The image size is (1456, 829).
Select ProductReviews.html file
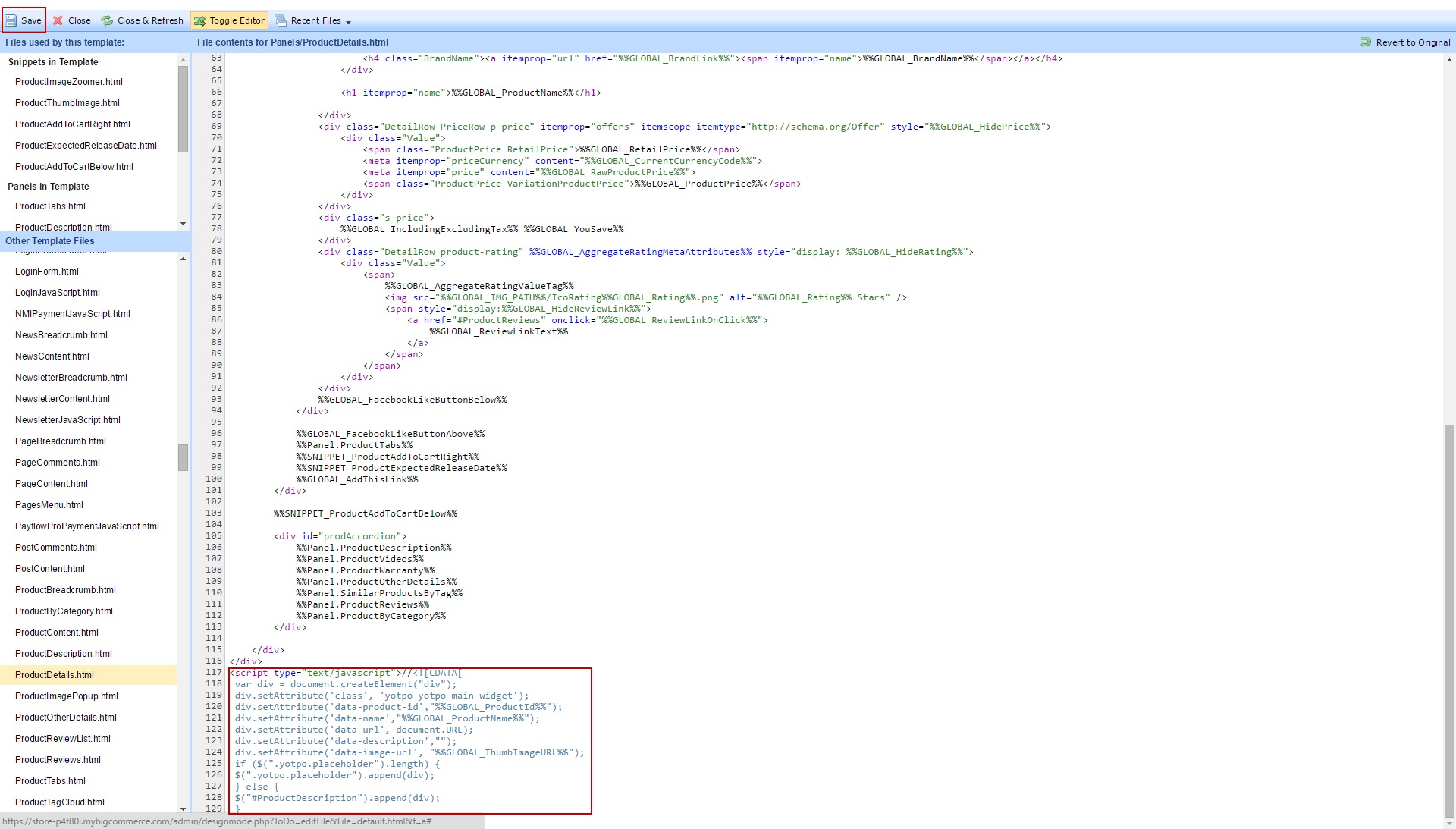pos(58,760)
